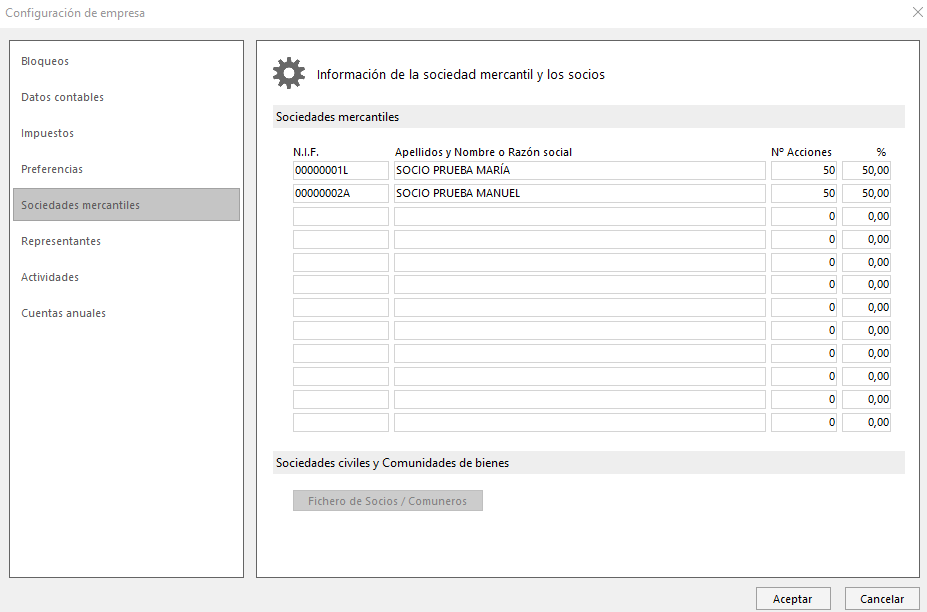Click percentage field for SOCIO PRUEBA MARÍA
Viewport: 927px width, 612px height.
click(866, 170)
